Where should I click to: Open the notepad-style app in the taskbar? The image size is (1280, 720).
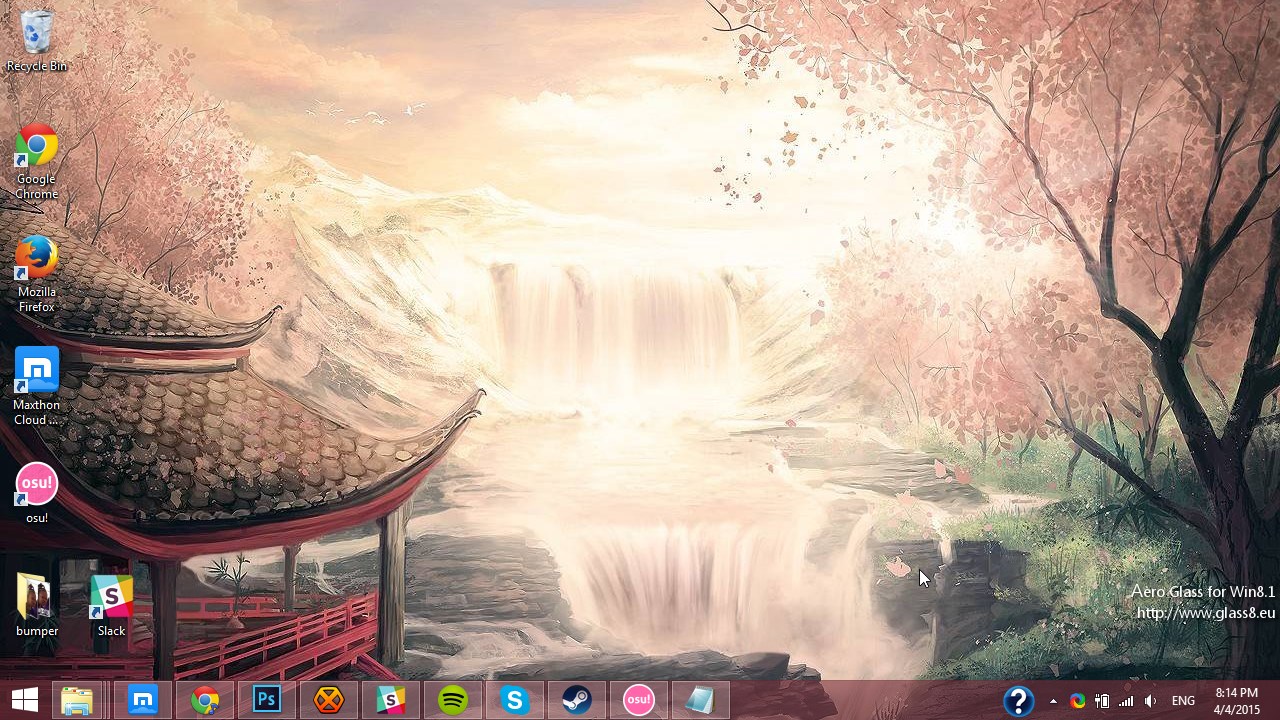point(701,701)
